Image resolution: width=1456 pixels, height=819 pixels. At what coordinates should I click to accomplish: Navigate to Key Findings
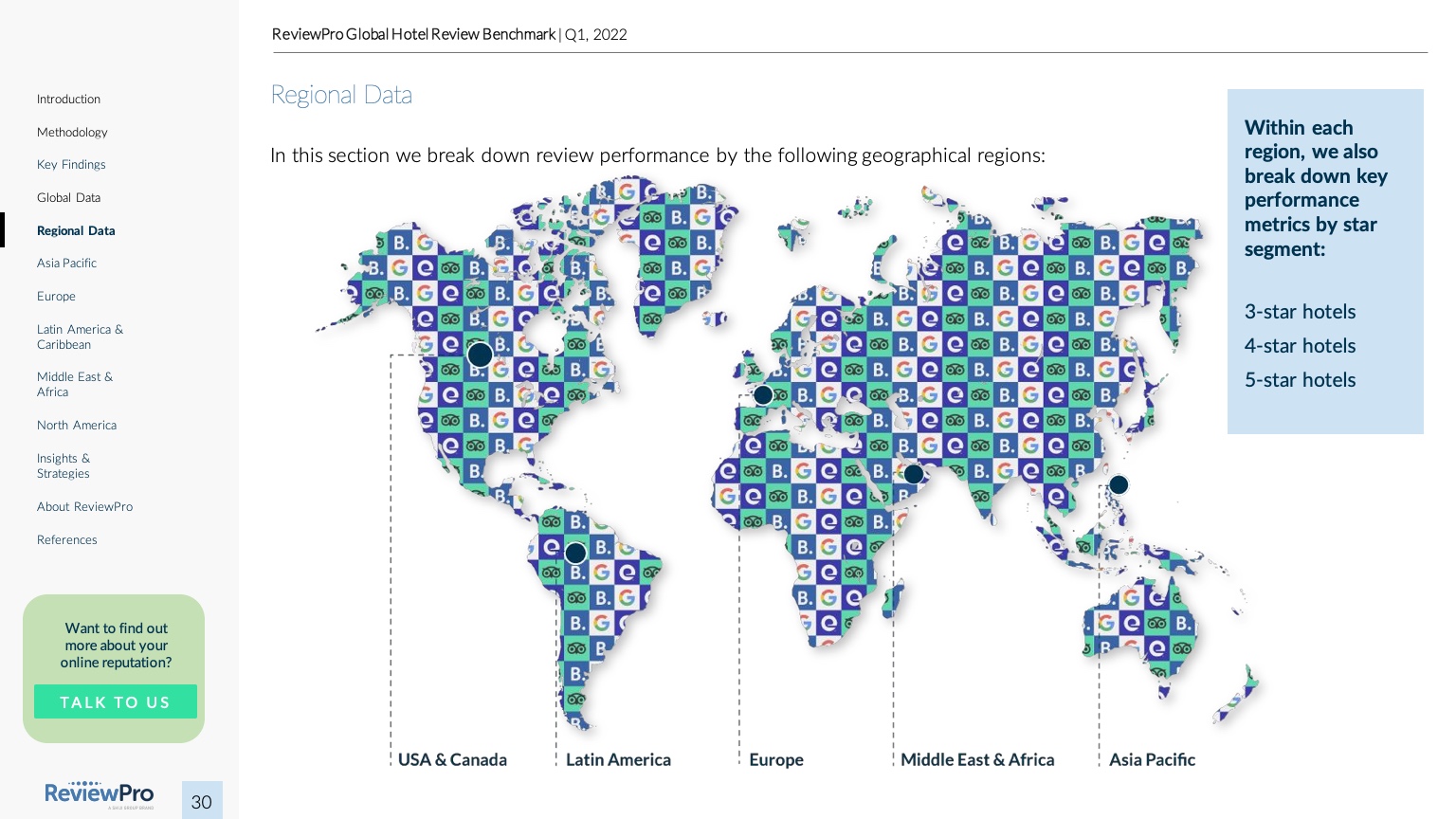click(71, 164)
